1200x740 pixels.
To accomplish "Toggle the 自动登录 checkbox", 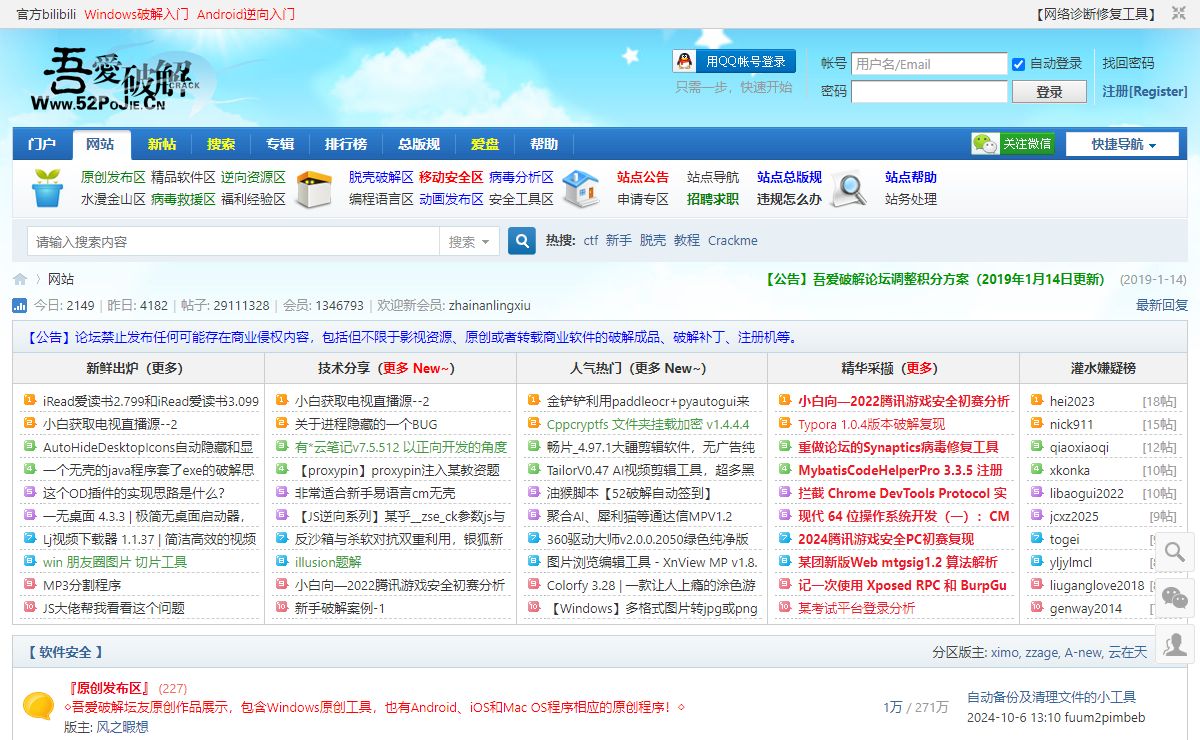I will coord(1018,64).
